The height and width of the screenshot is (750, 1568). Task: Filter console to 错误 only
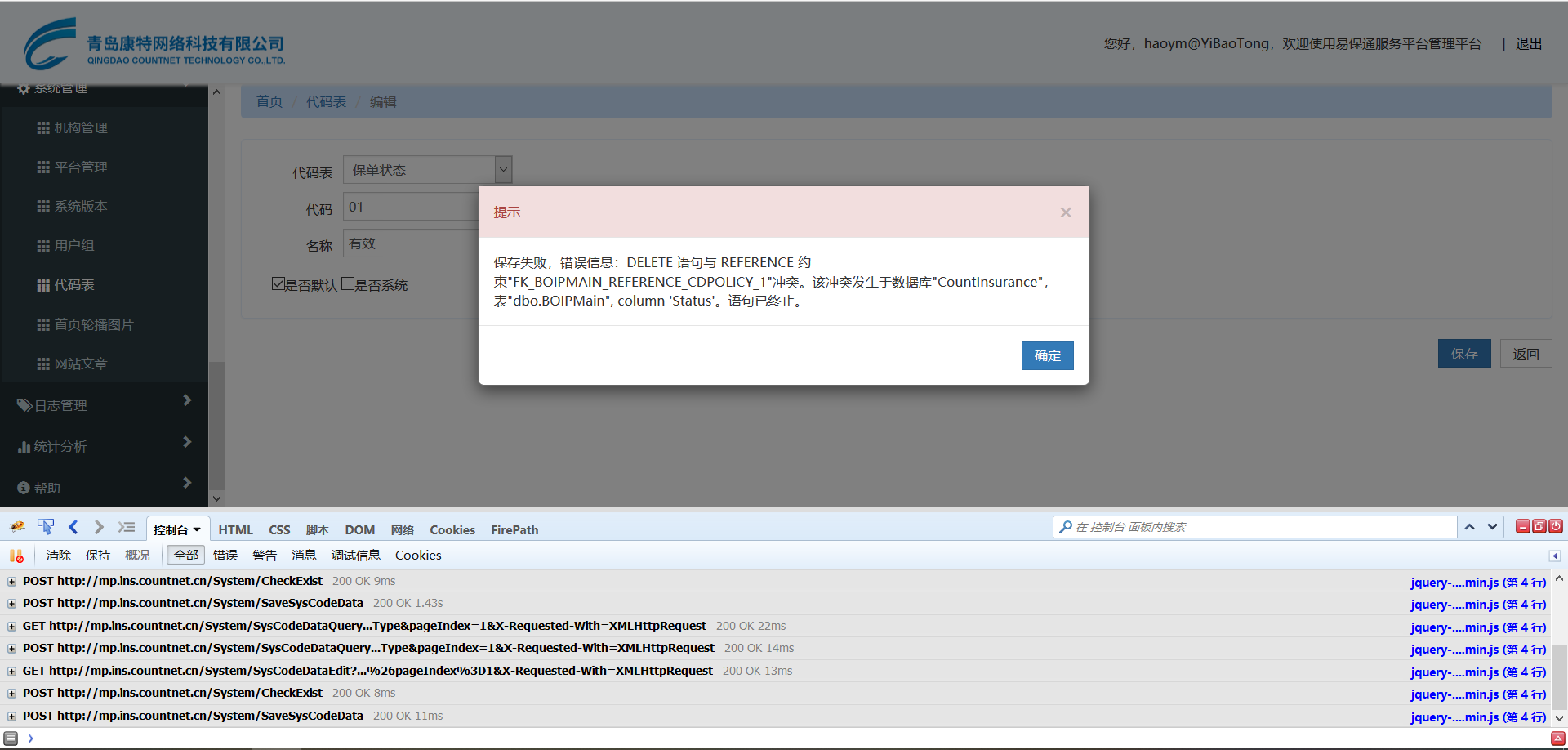point(225,556)
